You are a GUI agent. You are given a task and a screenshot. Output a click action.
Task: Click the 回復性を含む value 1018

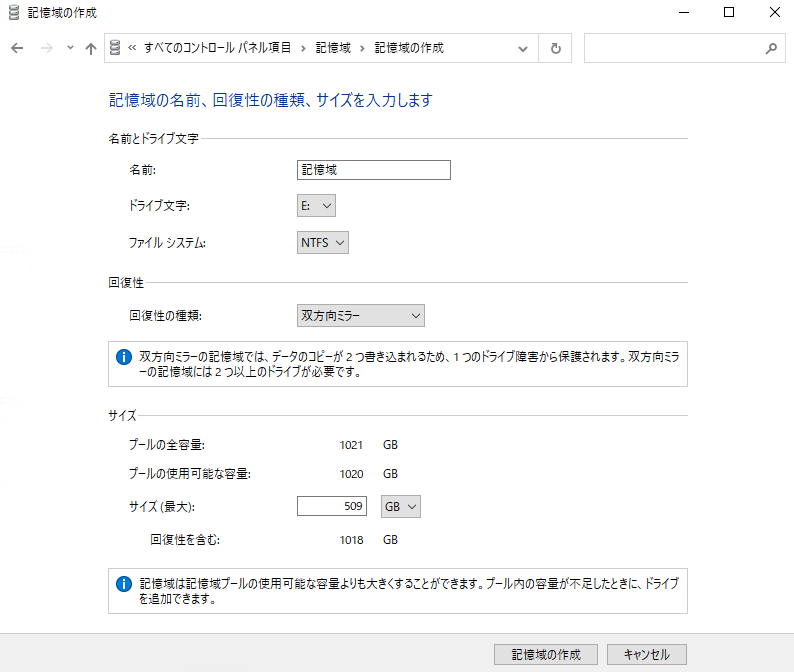tap(351, 540)
